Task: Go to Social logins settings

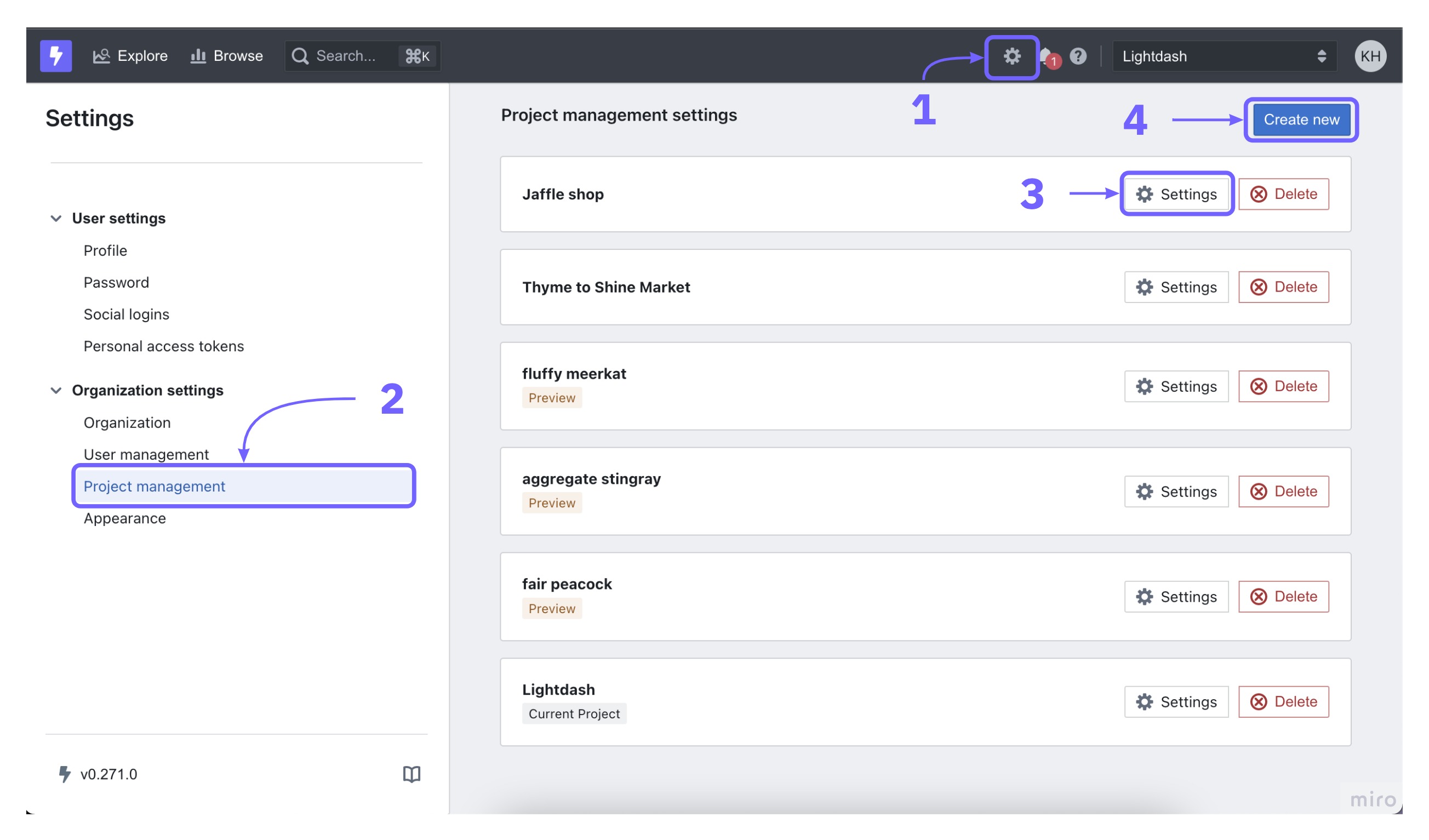Action: tap(127, 313)
